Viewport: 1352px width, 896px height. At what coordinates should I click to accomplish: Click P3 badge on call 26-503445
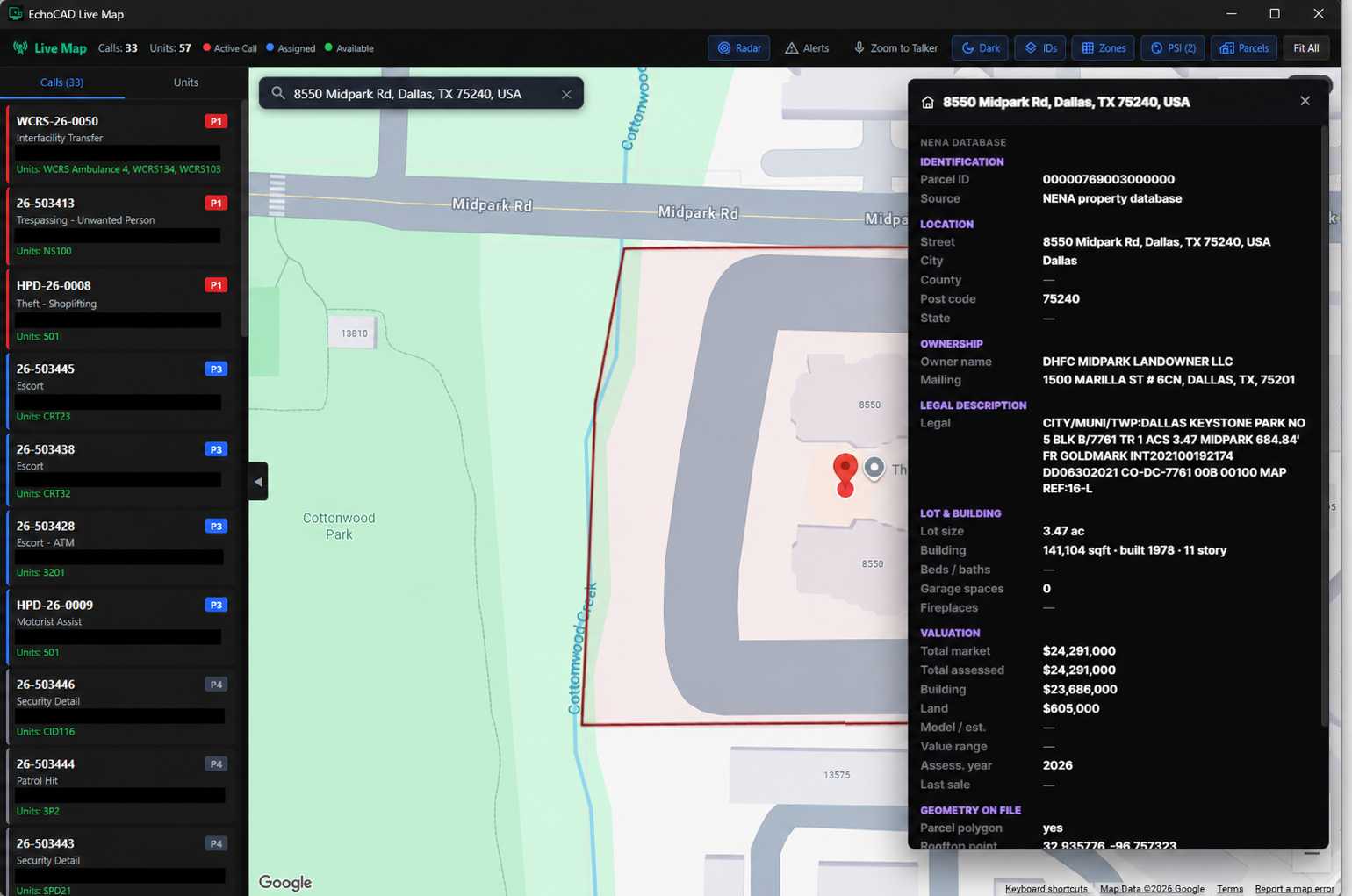pos(216,369)
